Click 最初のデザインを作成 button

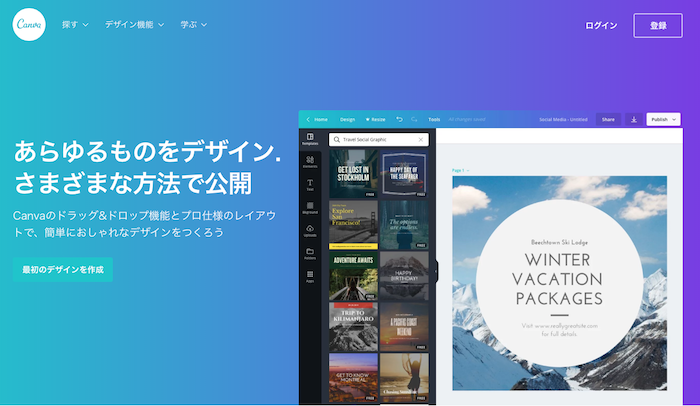click(63, 269)
